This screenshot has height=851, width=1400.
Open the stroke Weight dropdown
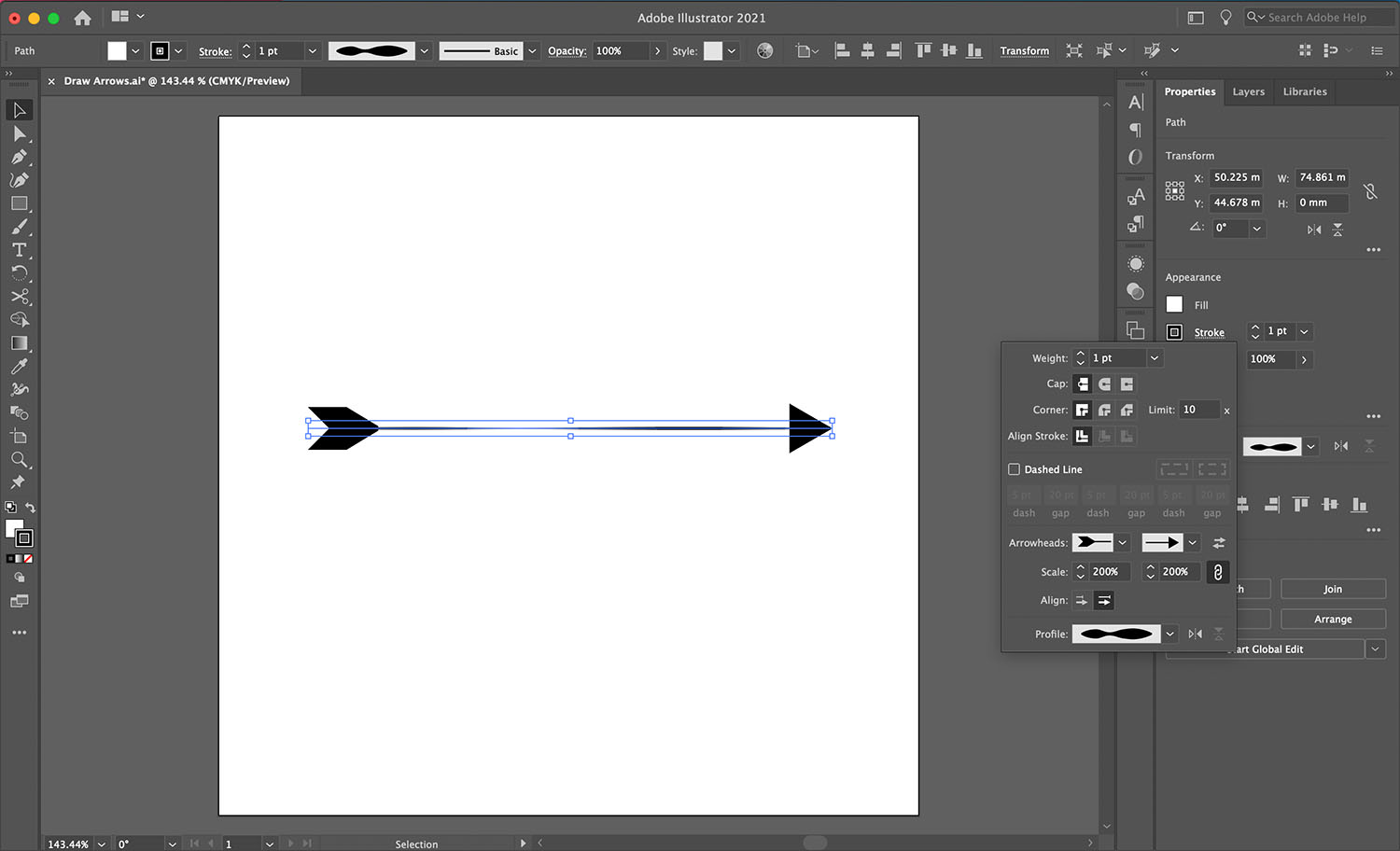point(1154,357)
